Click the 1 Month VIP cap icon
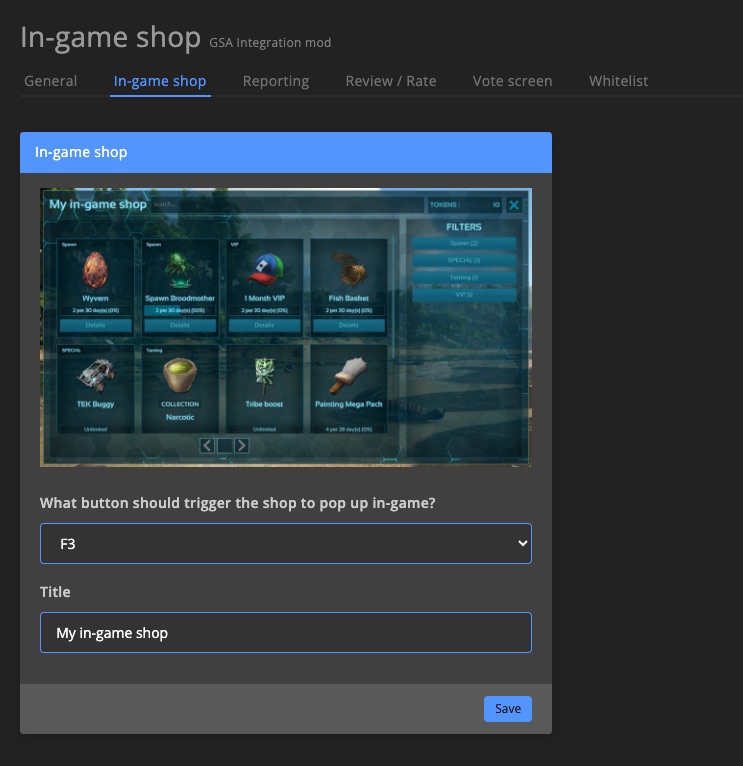This screenshot has height=766, width=743. pos(264,270)
